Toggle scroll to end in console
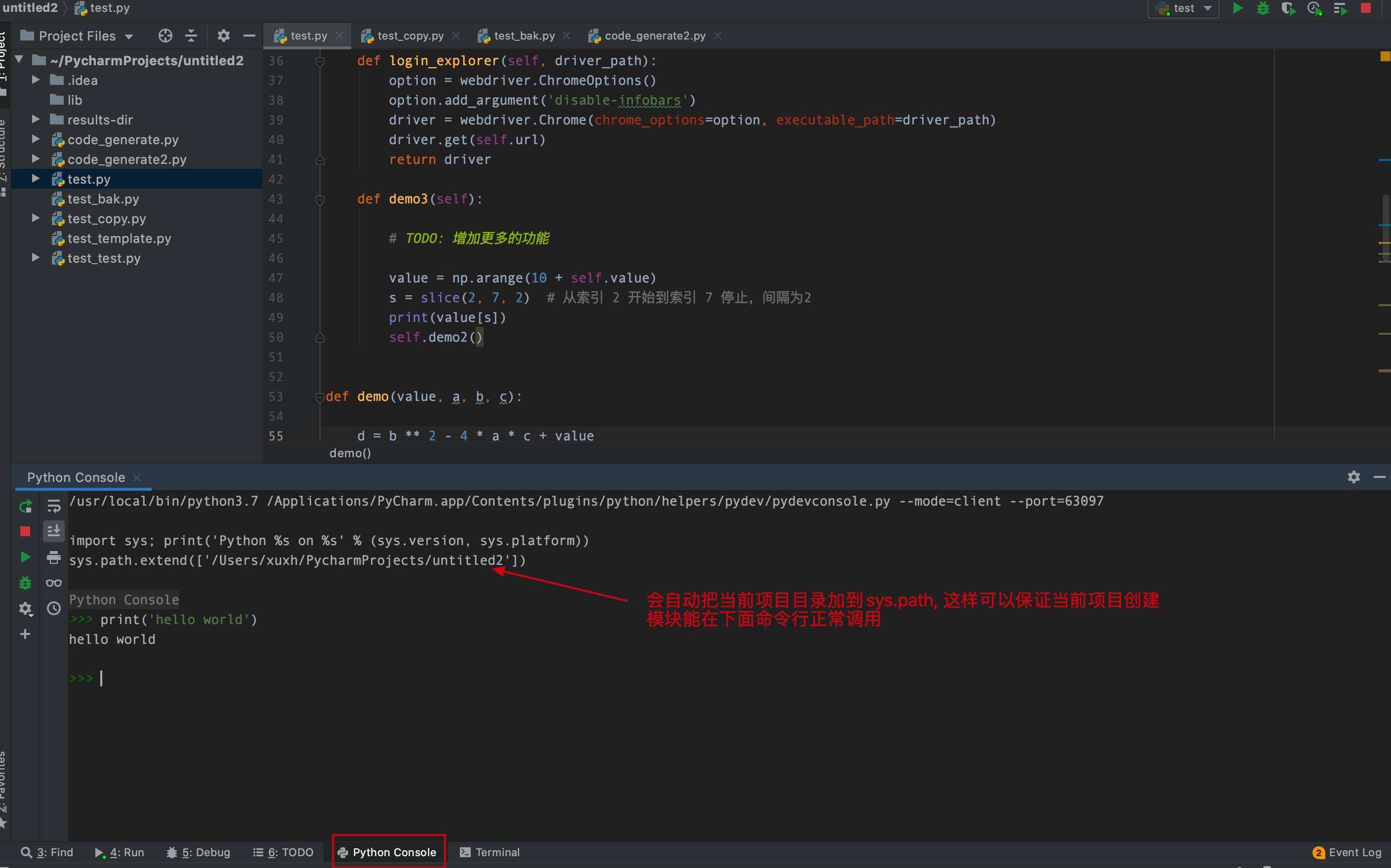This screenshot has height=868, width=1391. [54, 532]
